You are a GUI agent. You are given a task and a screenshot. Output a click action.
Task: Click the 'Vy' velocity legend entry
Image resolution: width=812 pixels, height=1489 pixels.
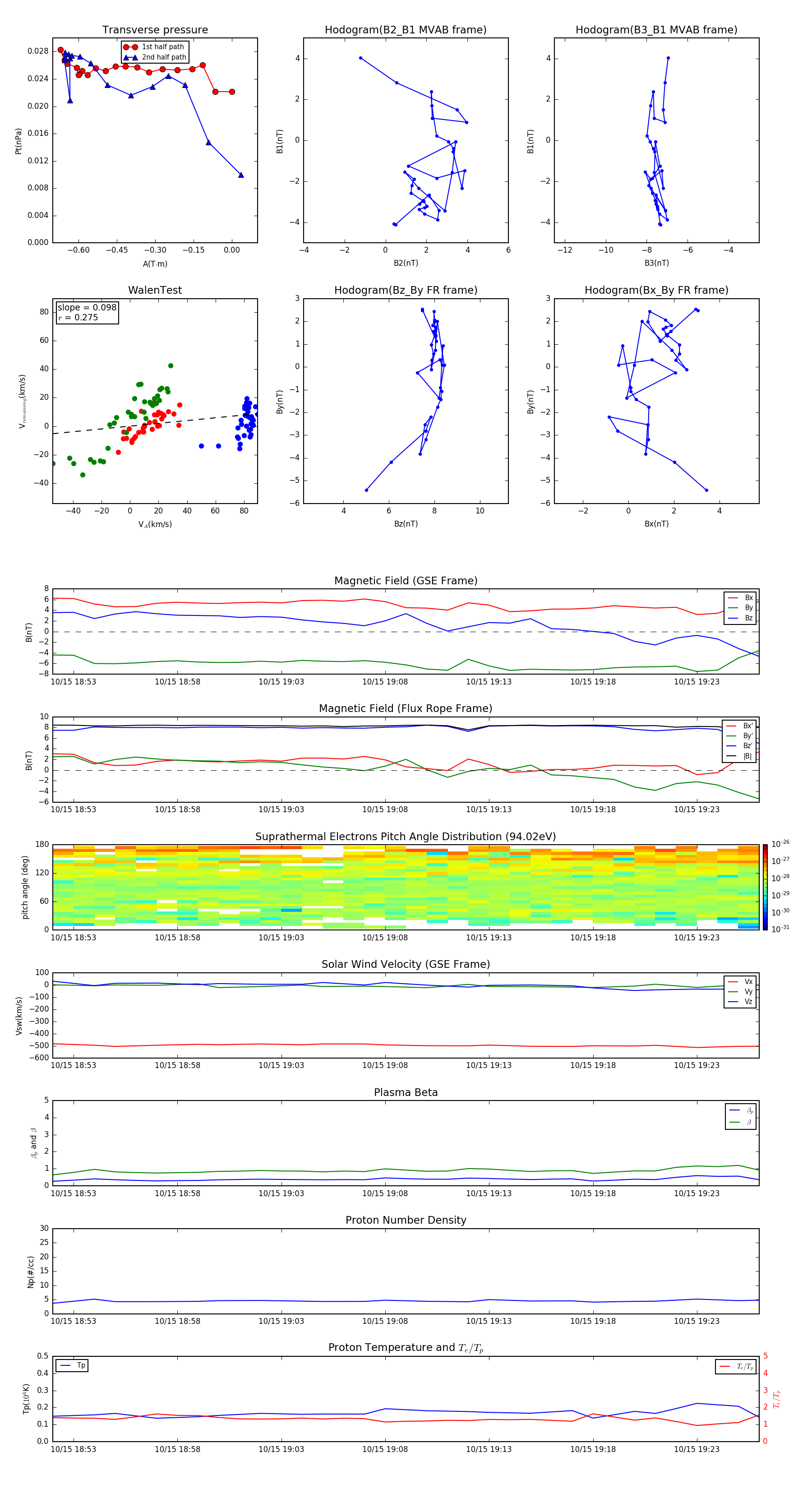(x=740, y=991)
